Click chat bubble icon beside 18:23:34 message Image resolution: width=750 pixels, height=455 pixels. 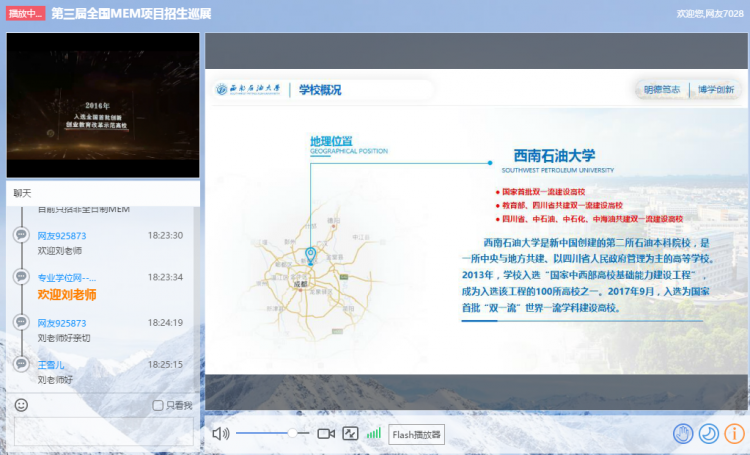pyautogui.click(x=21, y=277)
